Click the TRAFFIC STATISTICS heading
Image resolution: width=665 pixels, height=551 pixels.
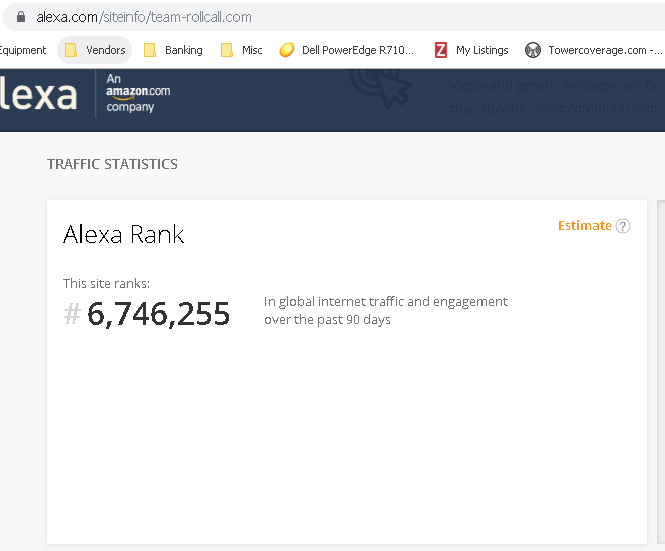pyautogui.click(x=112, y=164)
